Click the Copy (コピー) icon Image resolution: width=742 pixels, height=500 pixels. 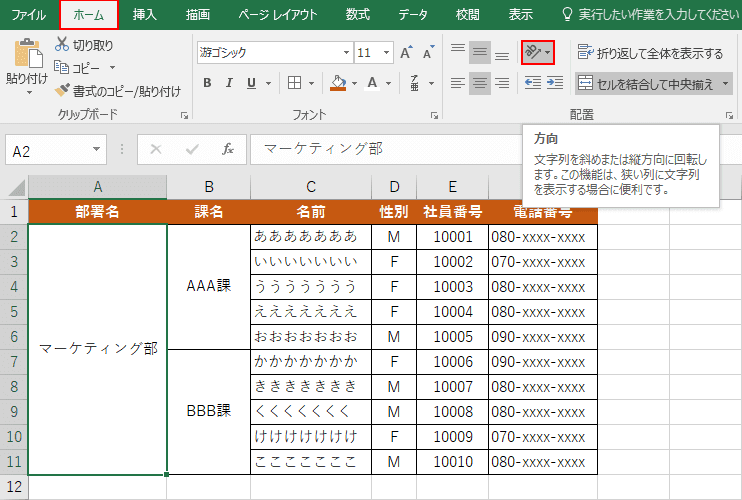tap(61, 68)
